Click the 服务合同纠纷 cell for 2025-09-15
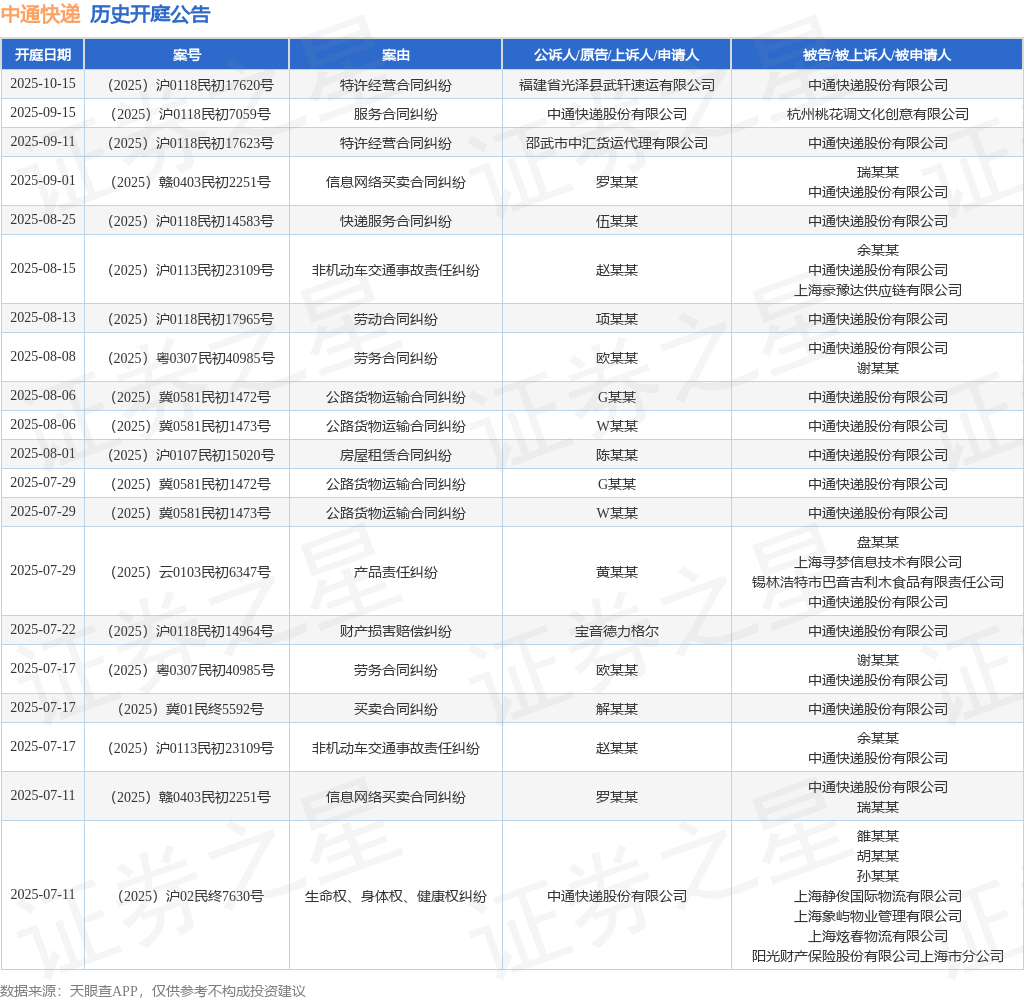 coord(396,114)
